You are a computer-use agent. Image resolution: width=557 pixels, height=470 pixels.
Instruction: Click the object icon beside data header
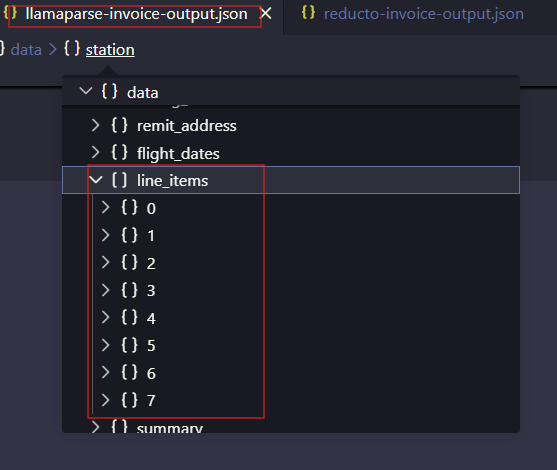click(109, 91)
